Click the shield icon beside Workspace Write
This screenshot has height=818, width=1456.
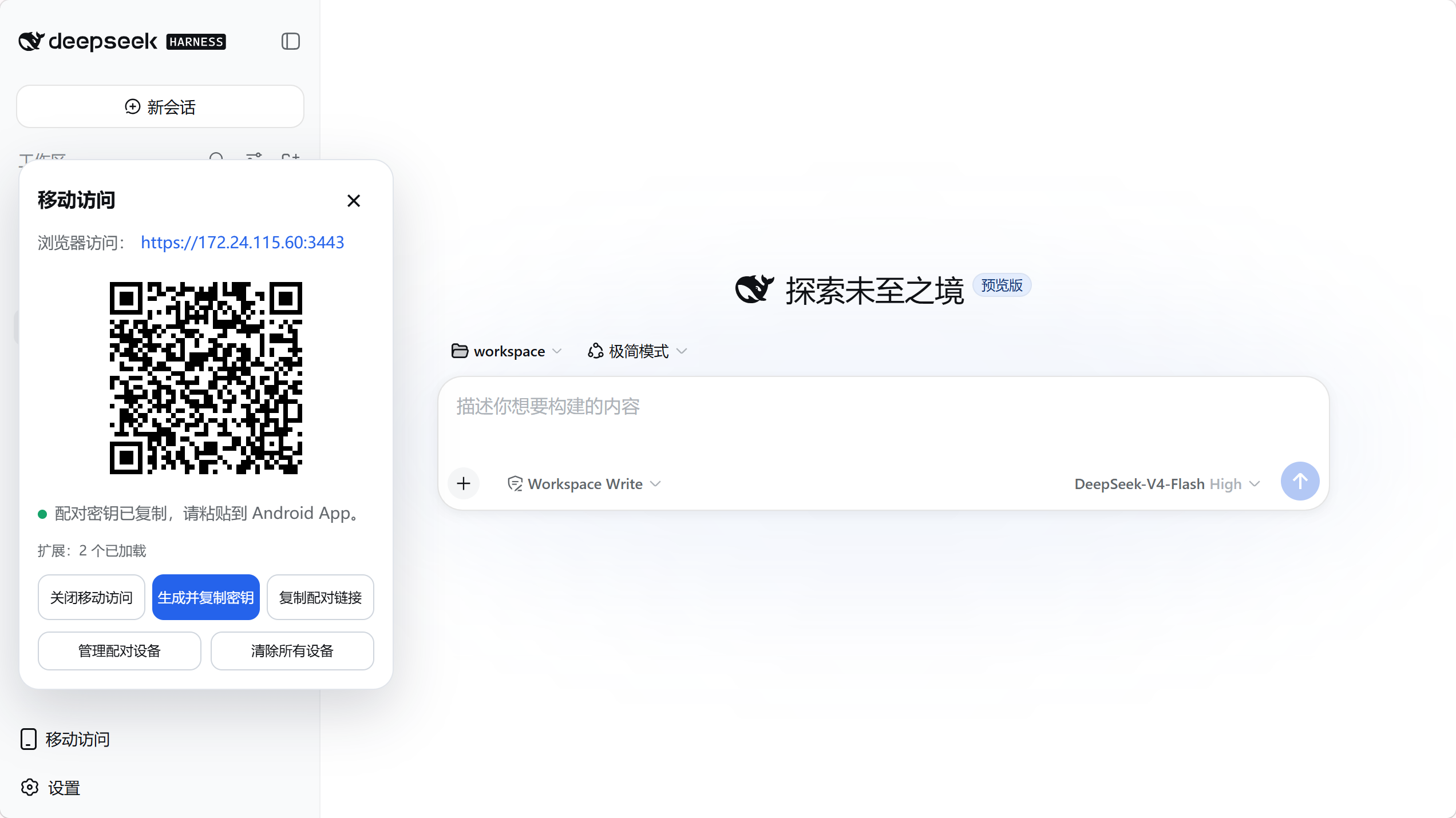pos(515,484)
